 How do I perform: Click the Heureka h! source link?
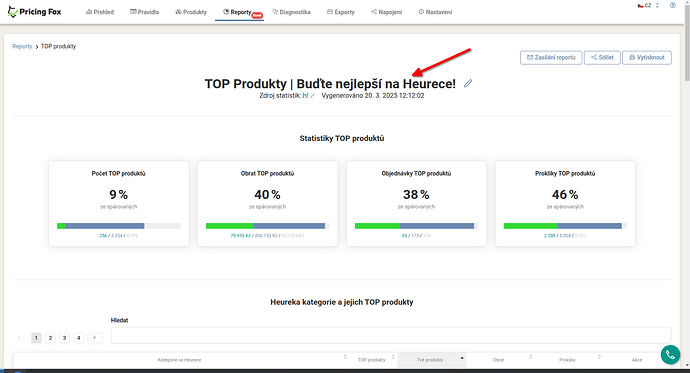coord(305,95)
